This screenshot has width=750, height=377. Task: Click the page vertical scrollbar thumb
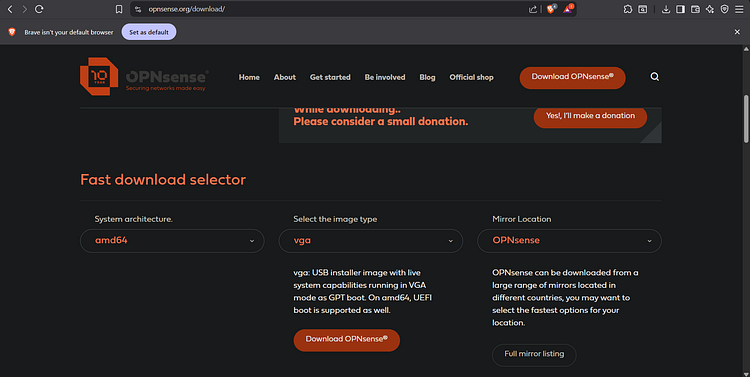click(x=746, y=119)
